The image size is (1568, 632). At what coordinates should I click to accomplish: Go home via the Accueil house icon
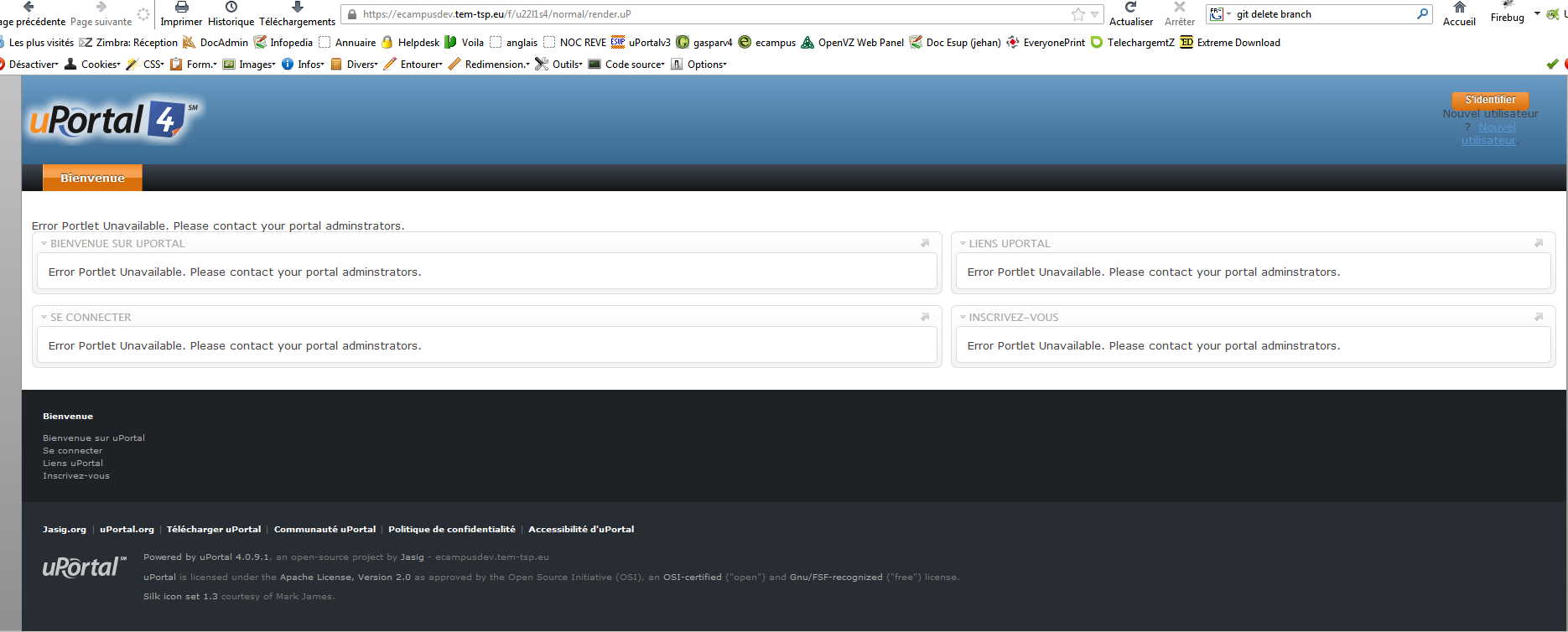[x=1459, y=8]
